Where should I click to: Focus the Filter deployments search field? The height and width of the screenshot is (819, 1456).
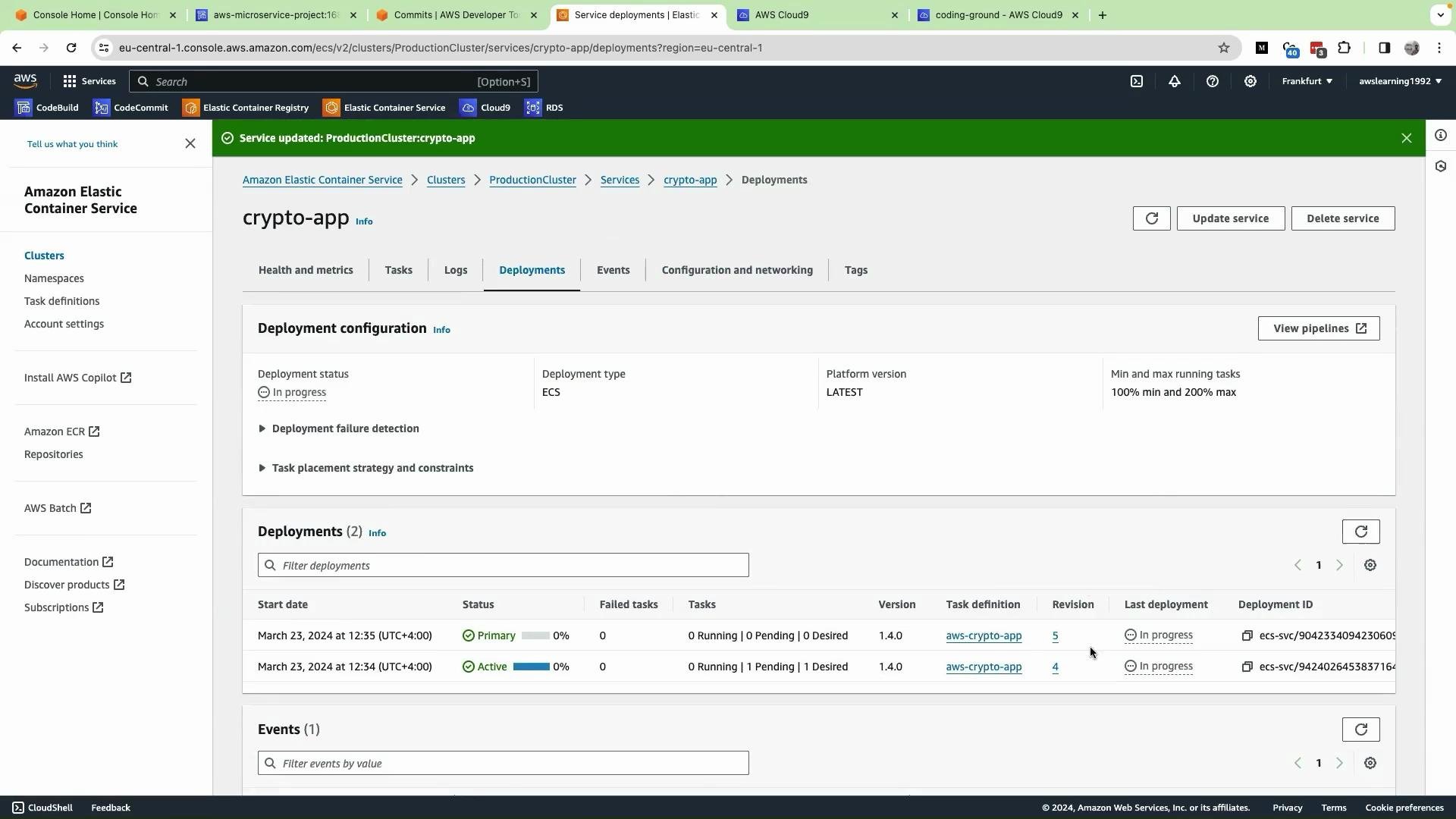pyautogui.click(x=503, y=565)
